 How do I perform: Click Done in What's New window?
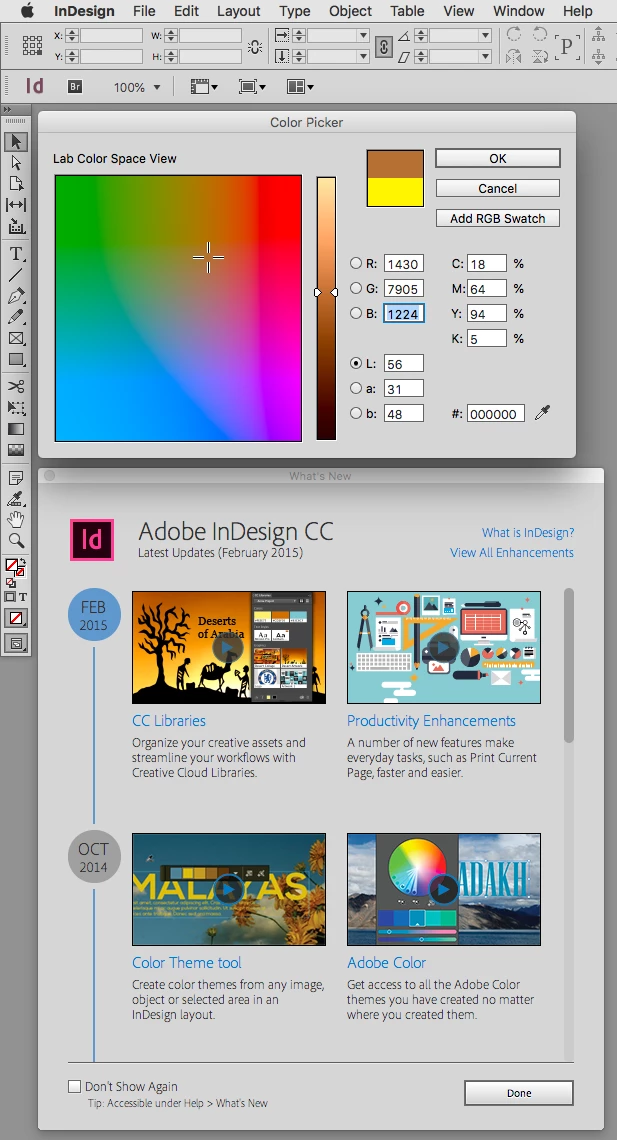[519, 1093]
